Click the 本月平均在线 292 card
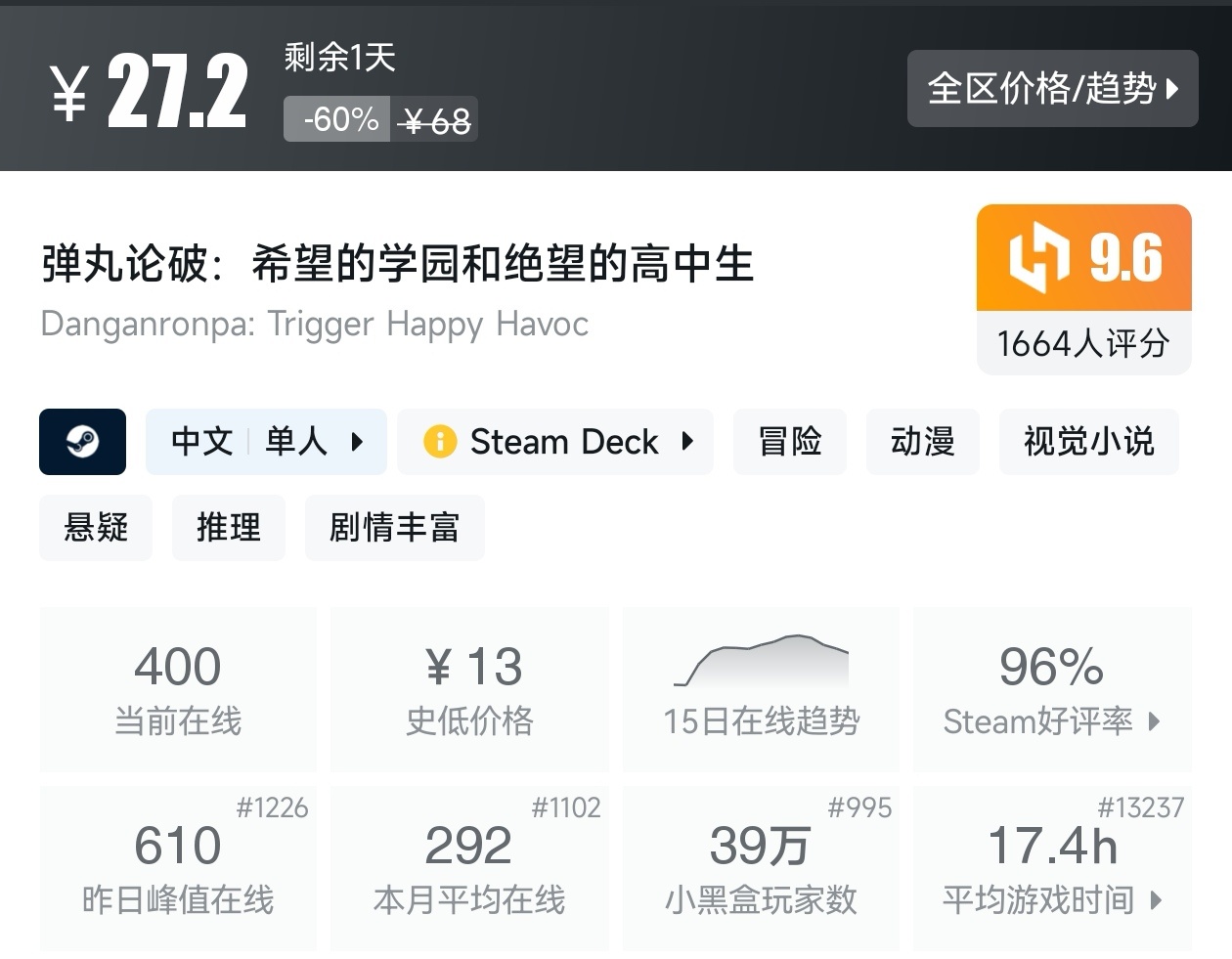This screenshot has width=1232, height=959. [469, 868]
